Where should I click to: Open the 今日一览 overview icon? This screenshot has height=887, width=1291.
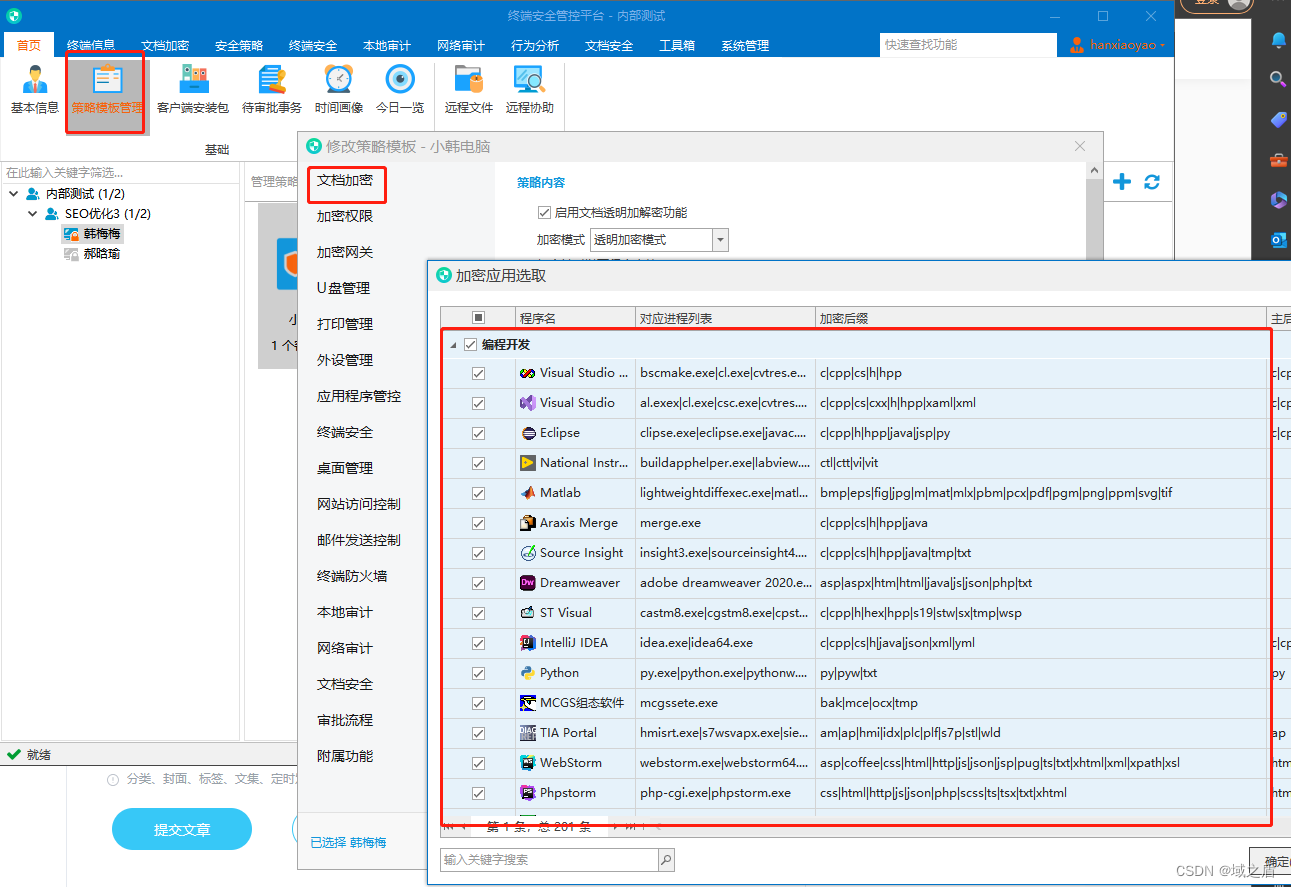(x=400, y=90)
